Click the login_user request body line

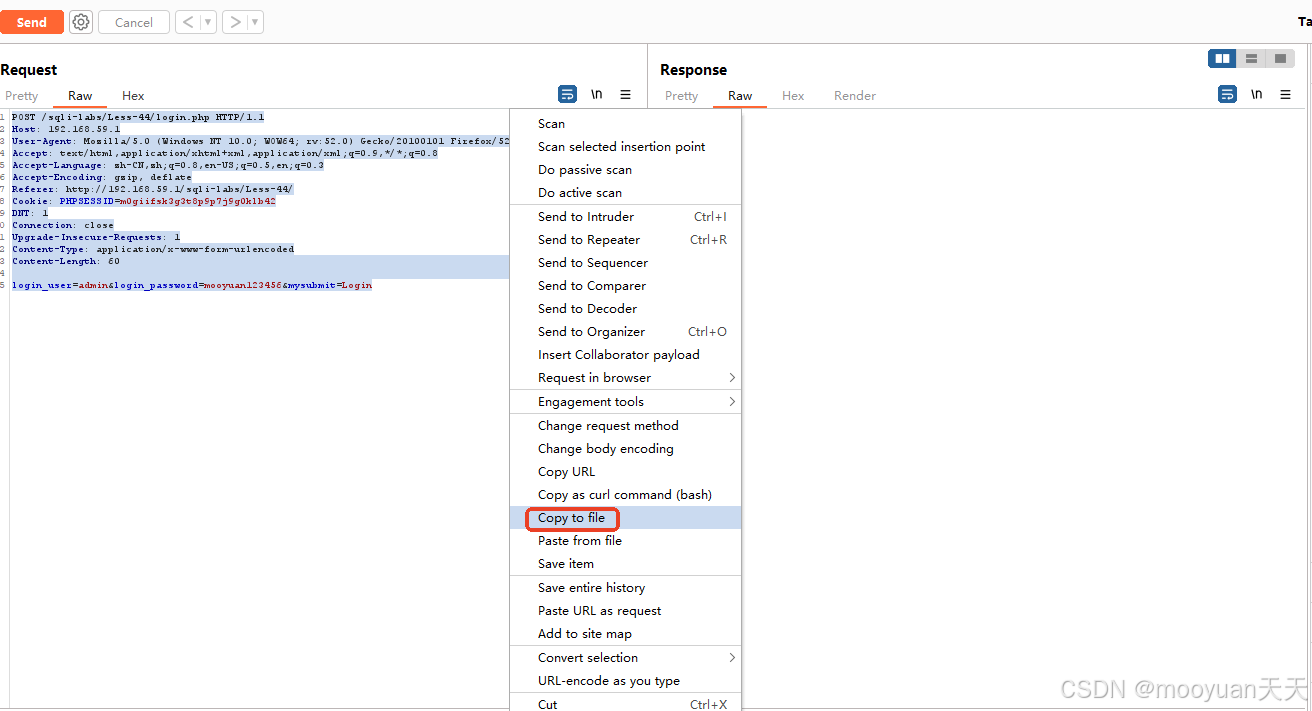(x=192, y=285)
